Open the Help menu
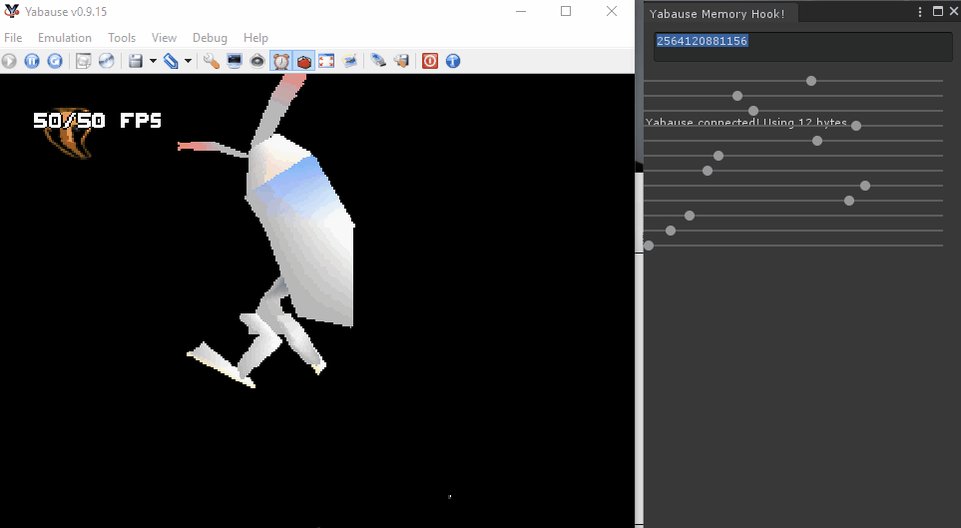This screenshot has width=961, height=528. [256, 37]
